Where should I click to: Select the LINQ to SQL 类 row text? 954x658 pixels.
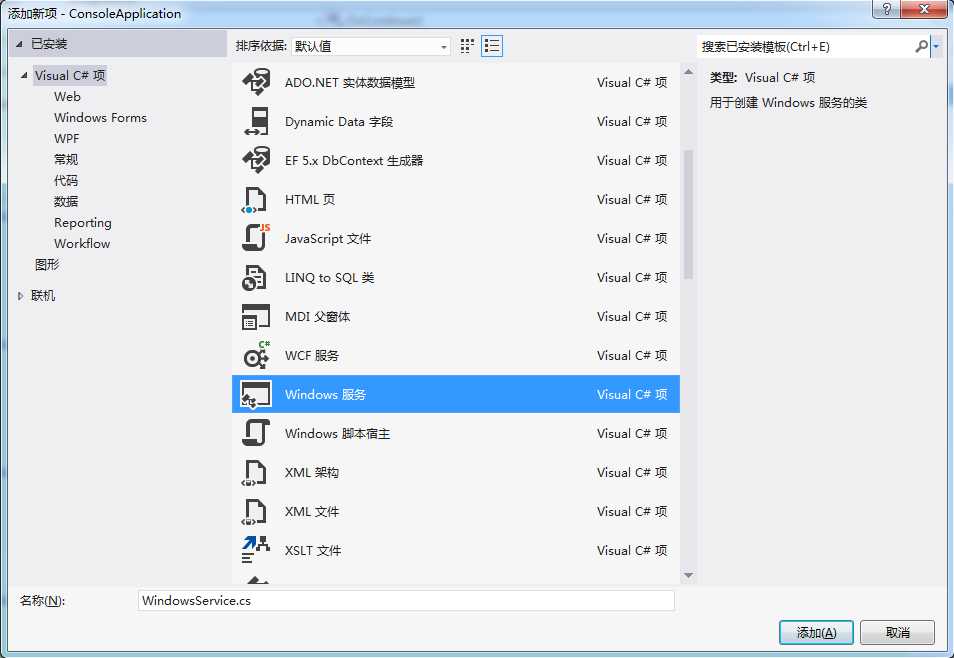click(x=329, y=278)
